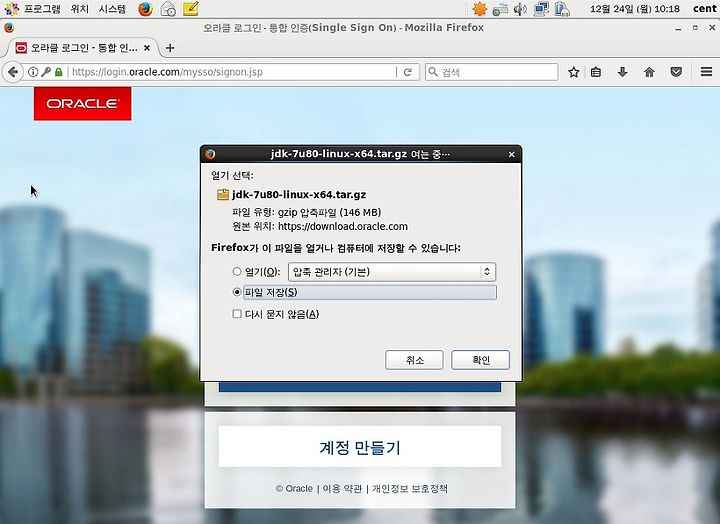Select the 파일 저장(S) radio button
The height and width of the screenshot is (524, 720).
pyautogui.click(x=237, y=292)
